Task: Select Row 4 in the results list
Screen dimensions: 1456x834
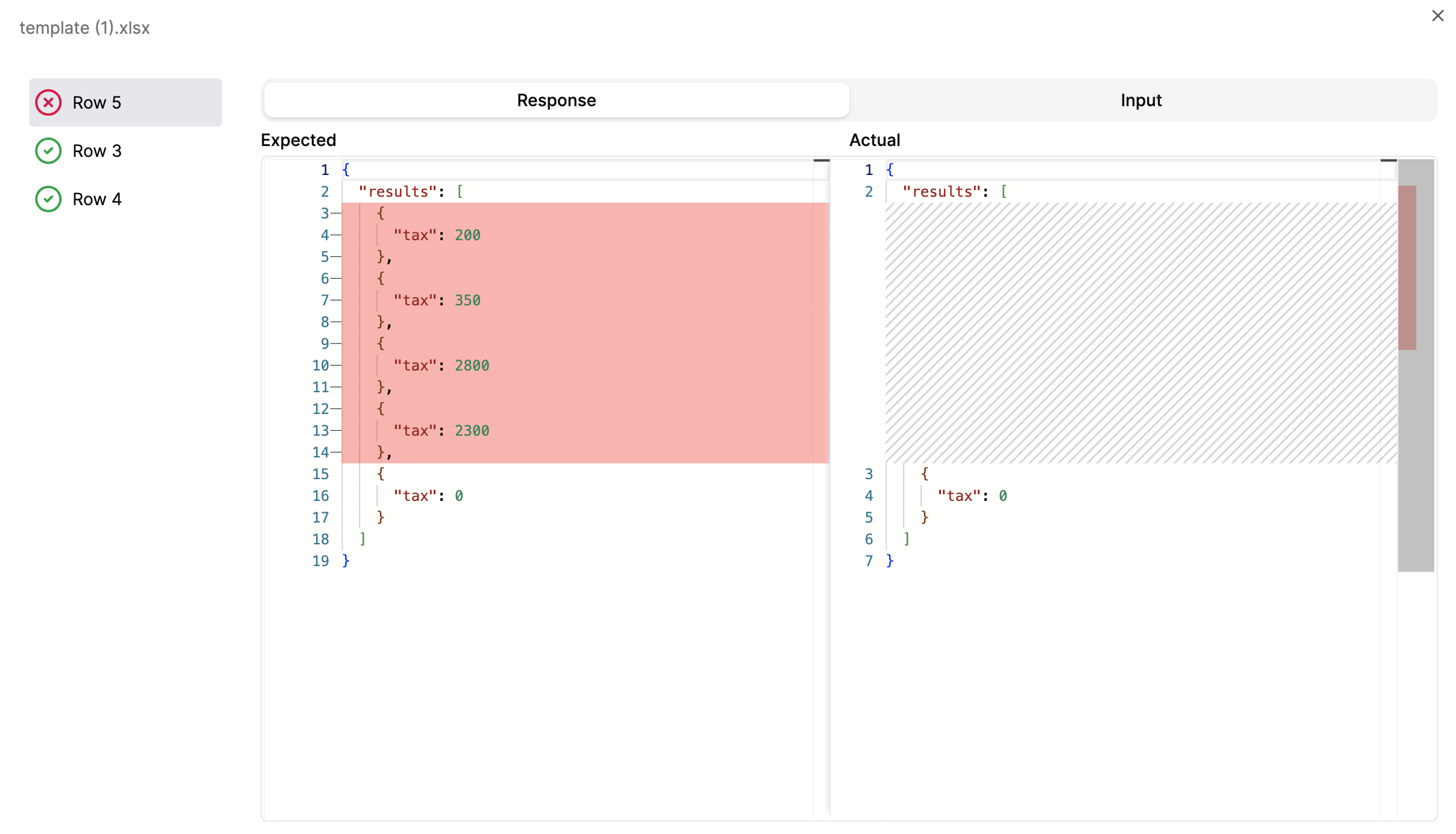Action: click(x=125, y=199)
